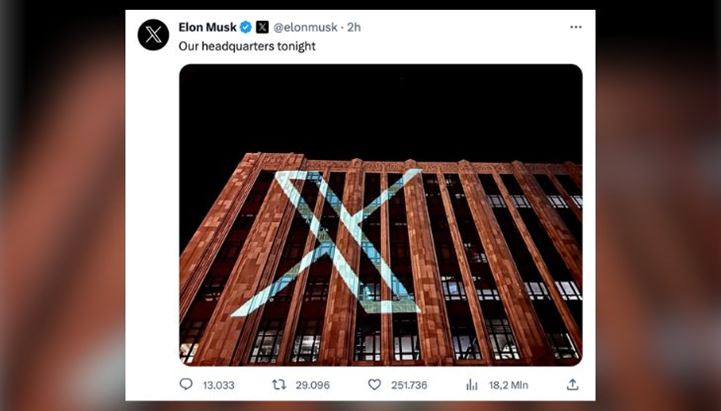Click the share upload arrow icon
Viewport: 721px width, 411px height.
pos(572,384)
